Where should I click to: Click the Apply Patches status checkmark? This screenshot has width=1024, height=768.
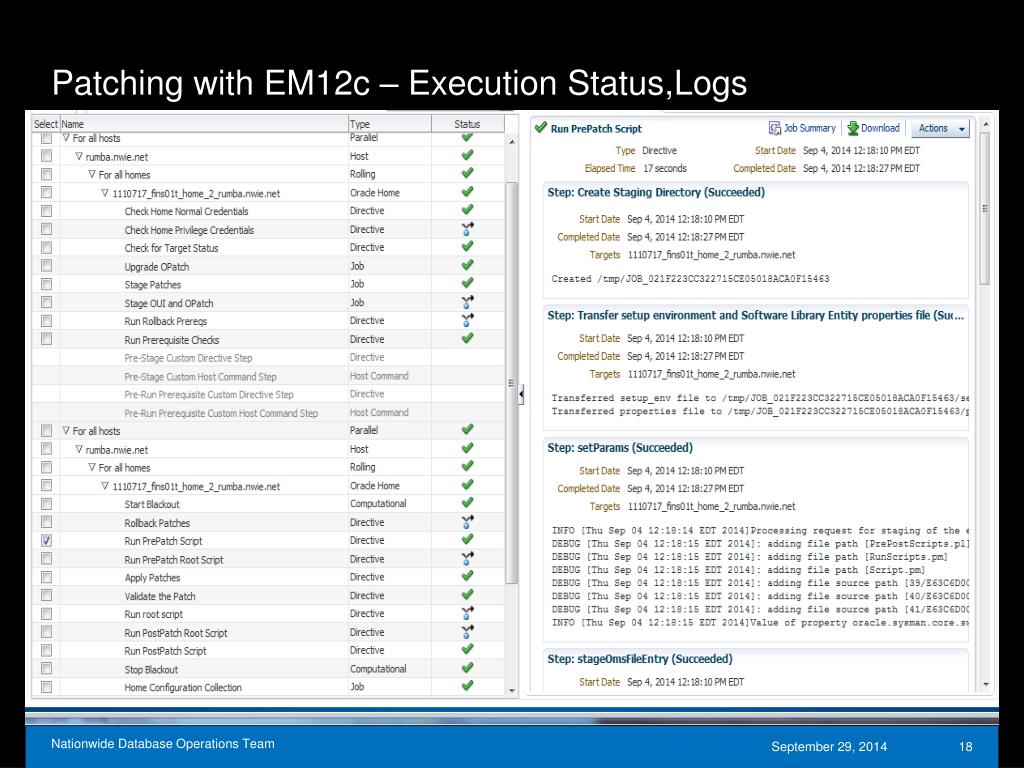pyautogui.click(x=467, y=576)
